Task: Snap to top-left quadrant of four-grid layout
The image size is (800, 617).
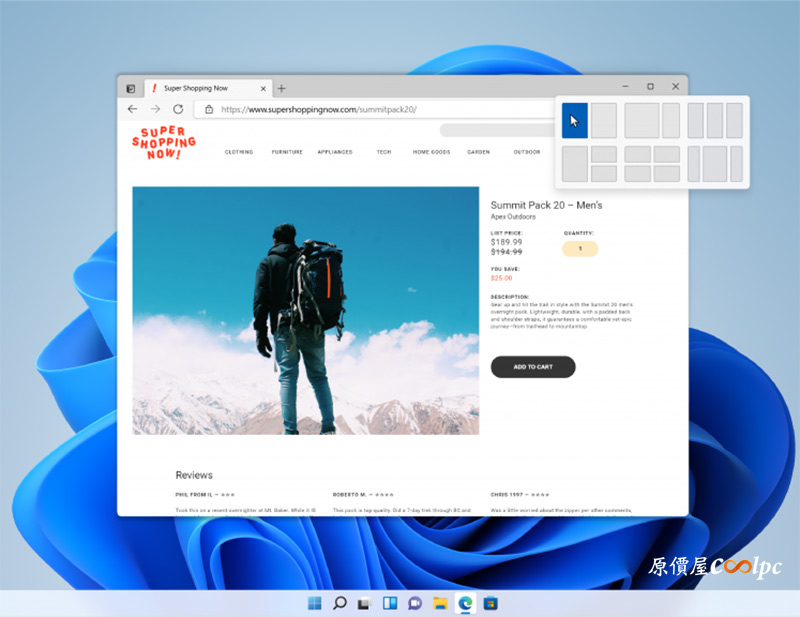Action: coord(637,154)
